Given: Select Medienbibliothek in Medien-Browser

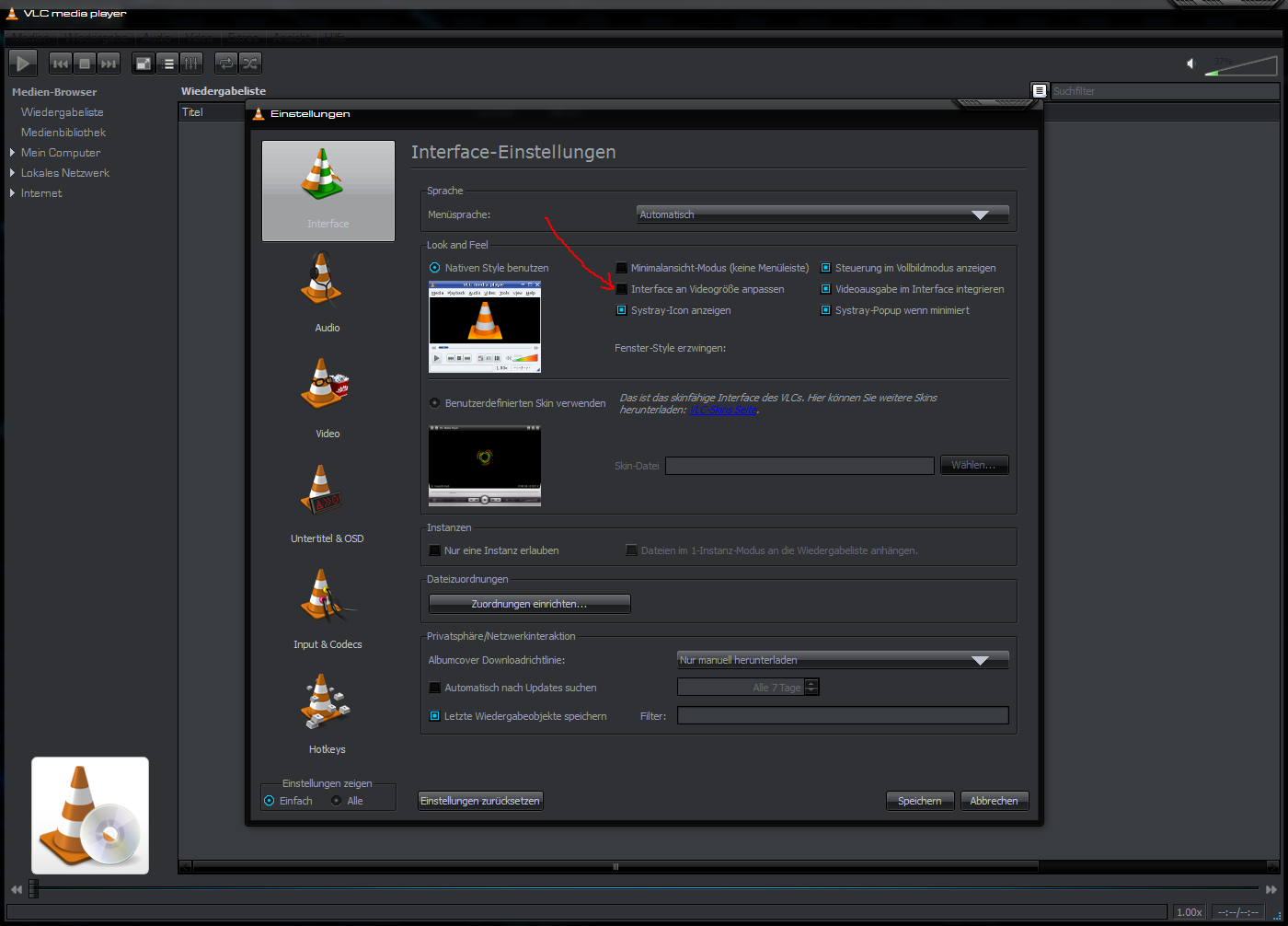Looking at the screenshot, I should coord(63,133).
